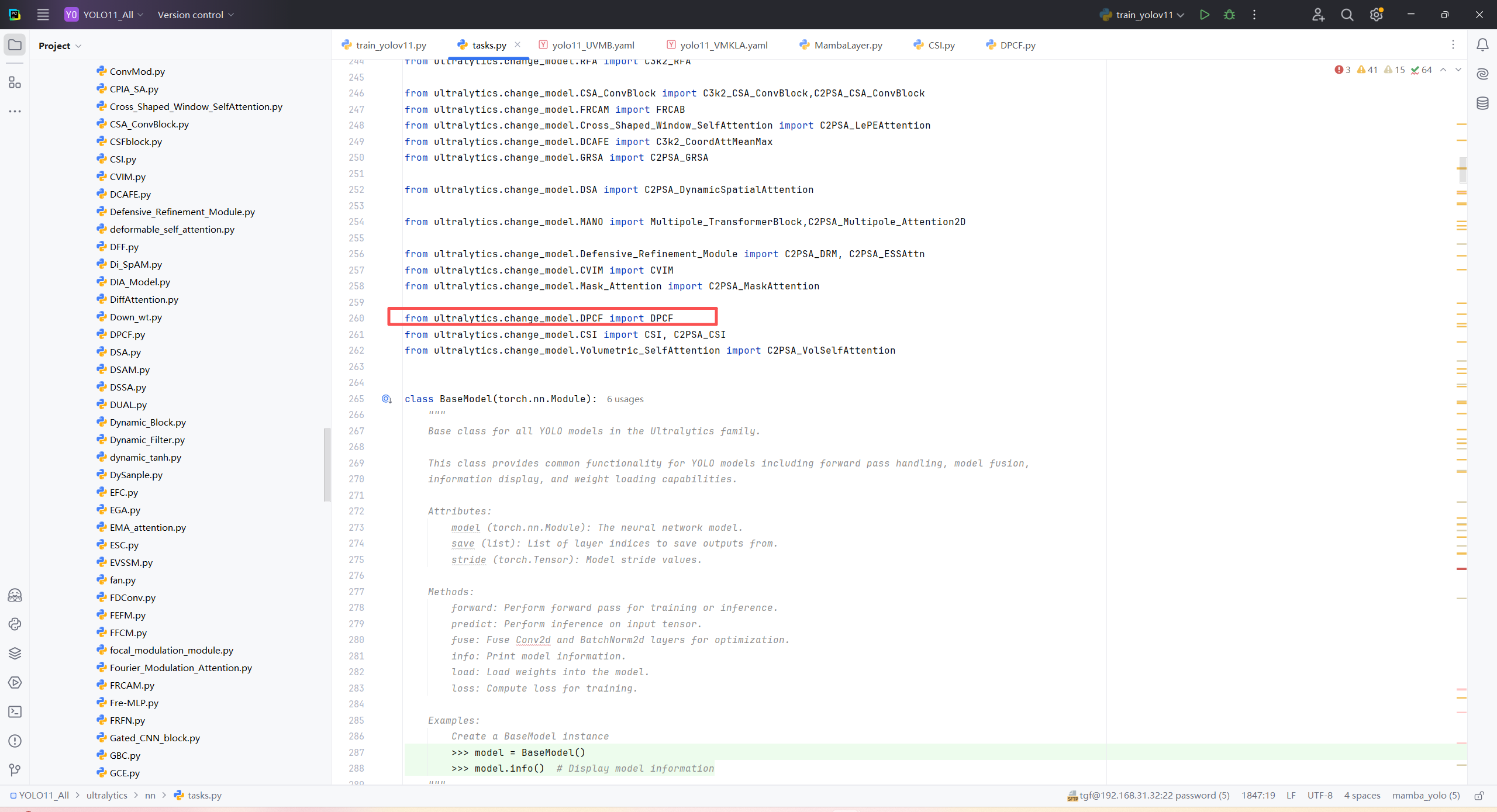The height and width of the screenshot is (812, 1497).
Task: Open the Problems tool window icon
Action: click(15, 741)
